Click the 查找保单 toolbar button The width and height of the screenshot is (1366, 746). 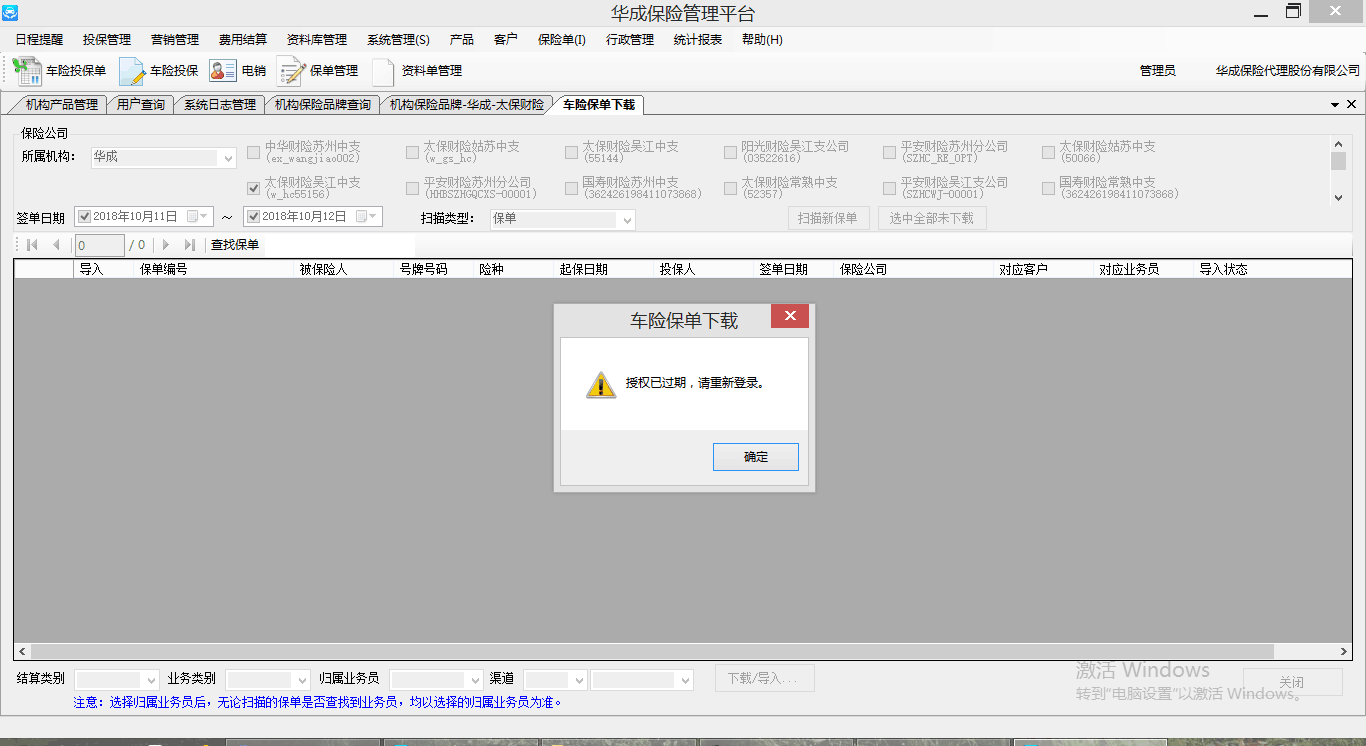coord(235,245)
